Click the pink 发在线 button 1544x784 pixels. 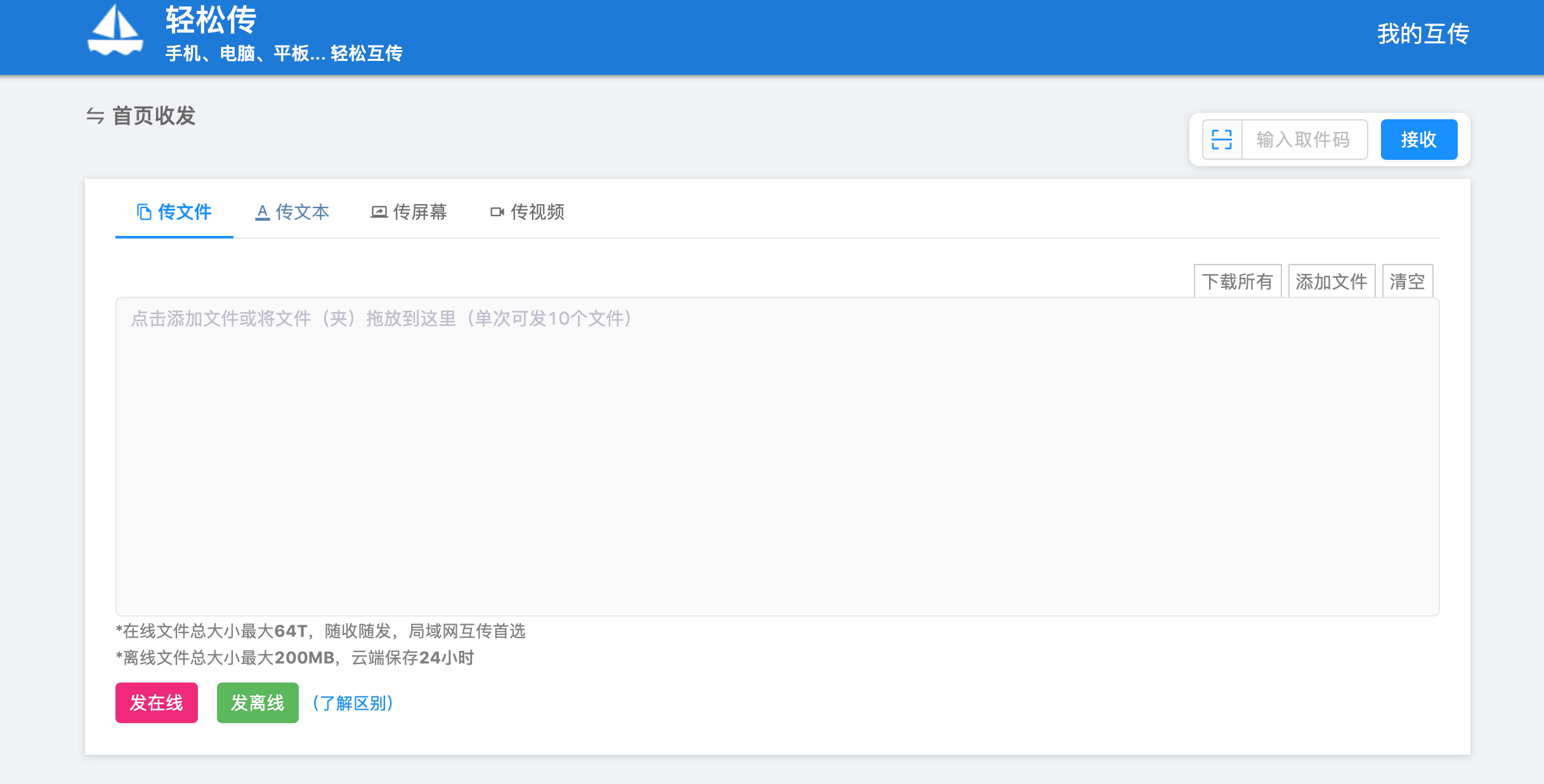click(x=156, y=702)
